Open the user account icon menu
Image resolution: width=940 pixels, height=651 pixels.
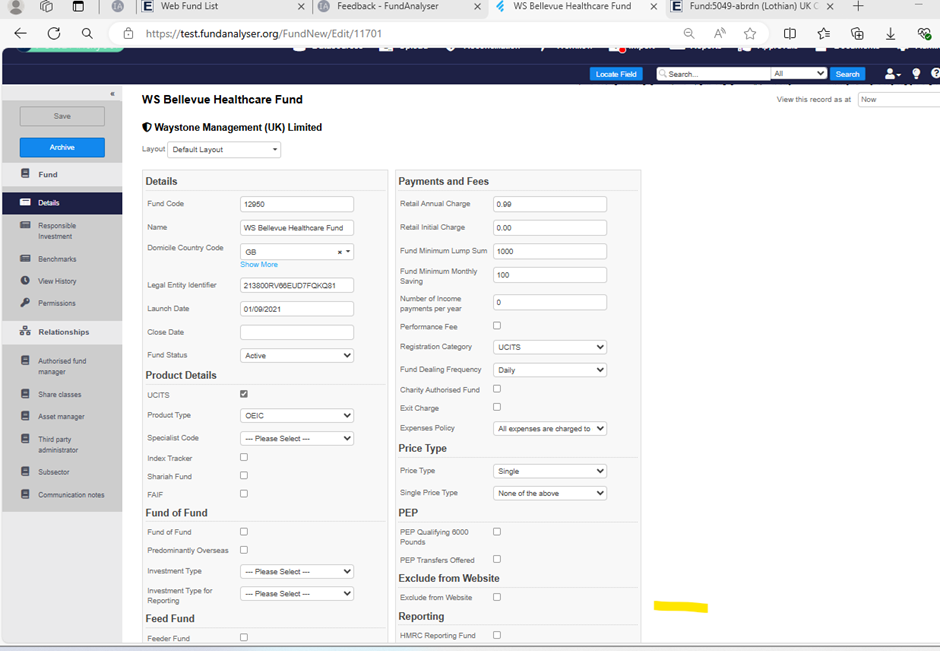click(x=890, y=74)
